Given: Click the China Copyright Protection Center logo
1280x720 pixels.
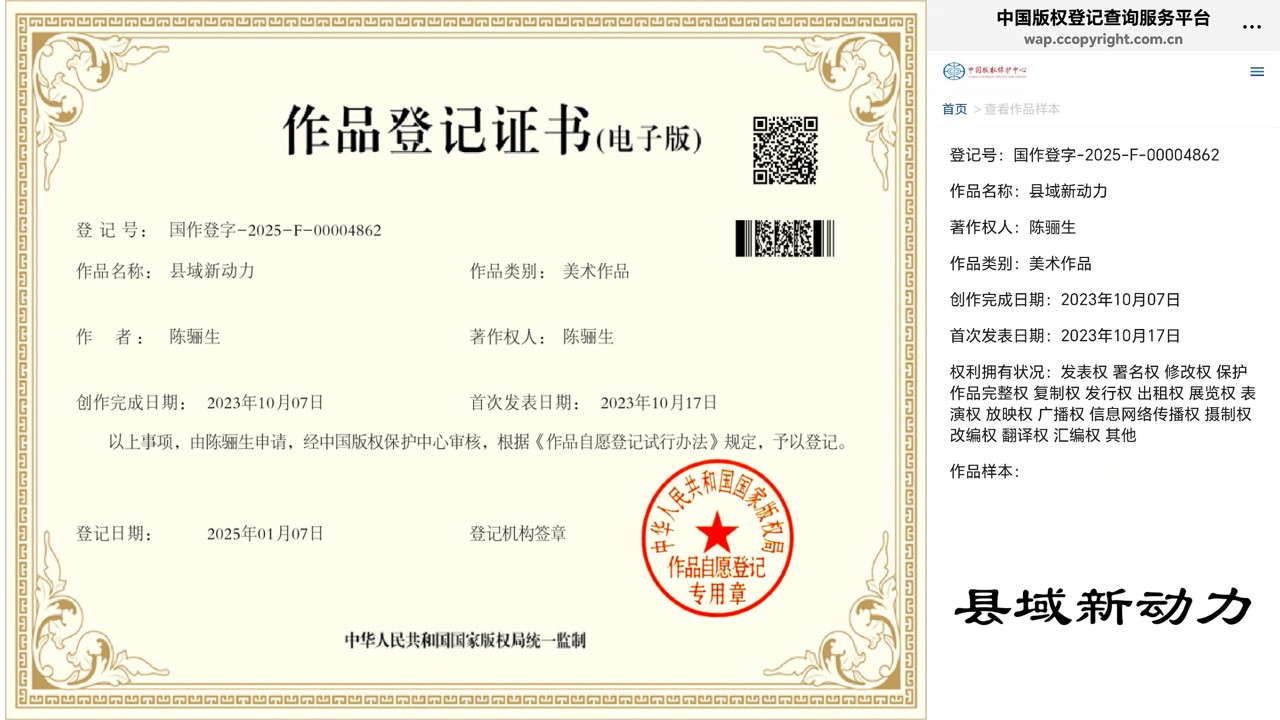Looking at the screenshot, I should point(984,71).
